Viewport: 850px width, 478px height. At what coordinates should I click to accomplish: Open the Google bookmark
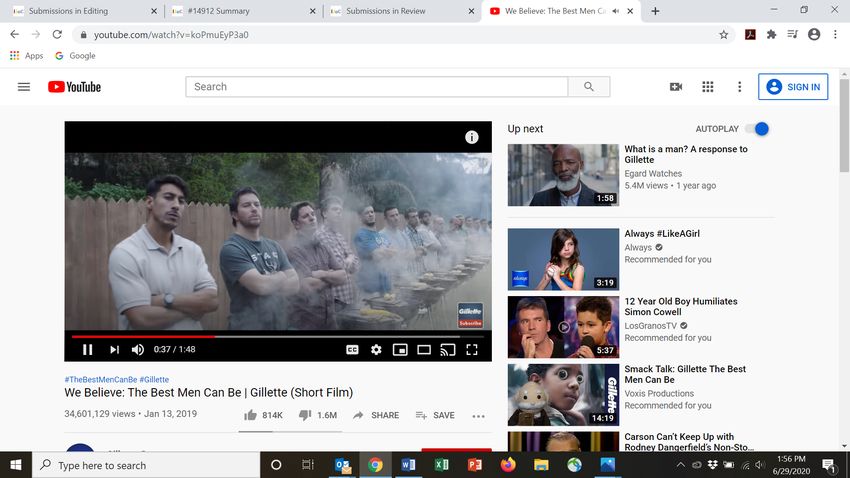coord(75,55)
